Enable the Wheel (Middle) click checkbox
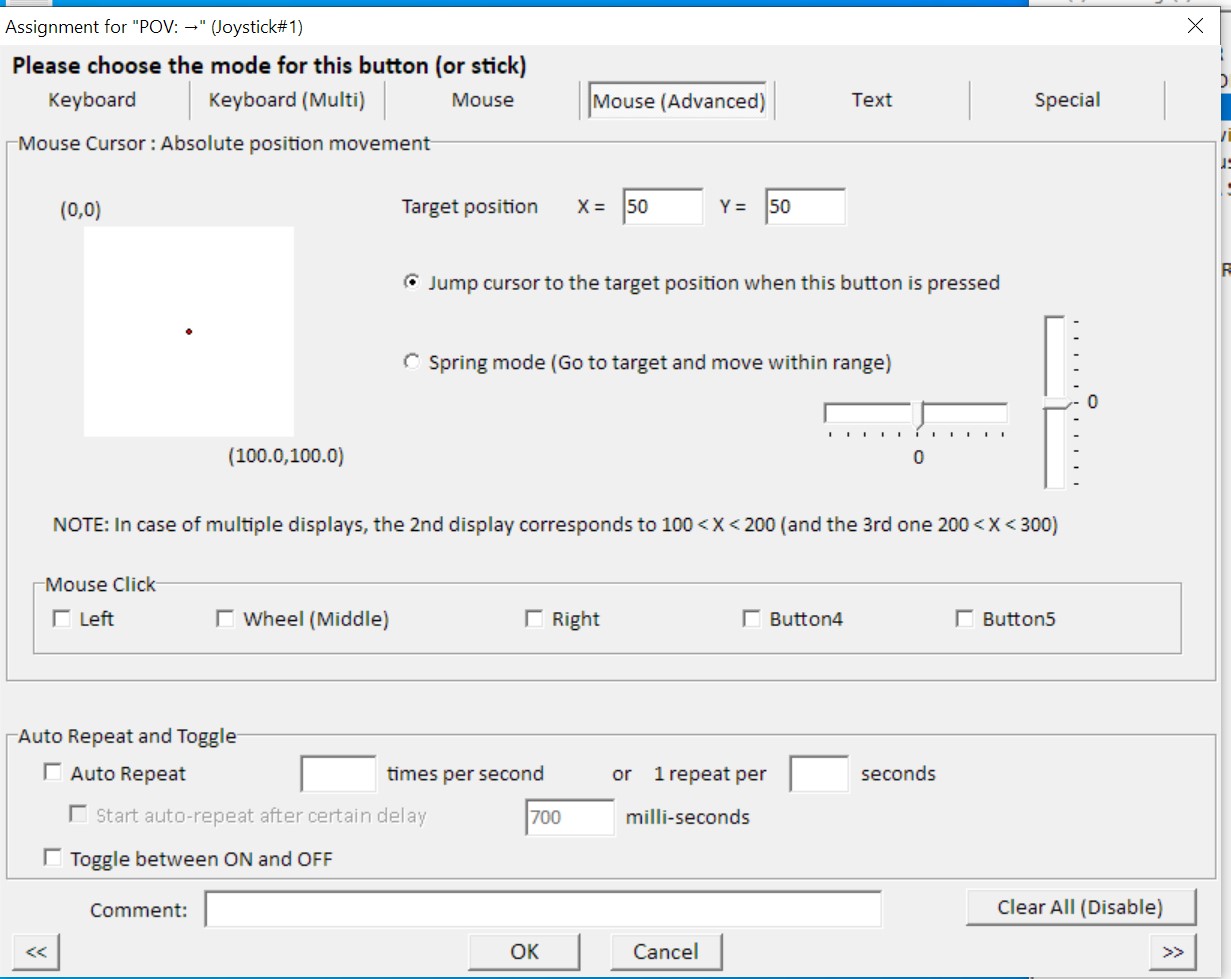 pyautogui.click(x=224, y=619)
